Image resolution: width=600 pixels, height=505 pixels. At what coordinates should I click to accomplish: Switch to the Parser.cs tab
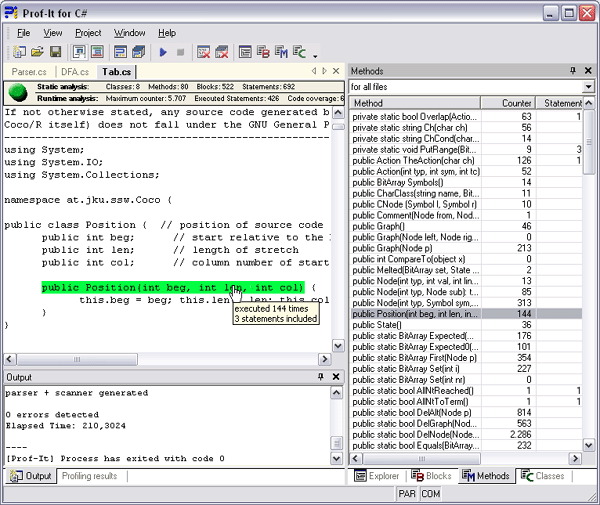(29, 72)
